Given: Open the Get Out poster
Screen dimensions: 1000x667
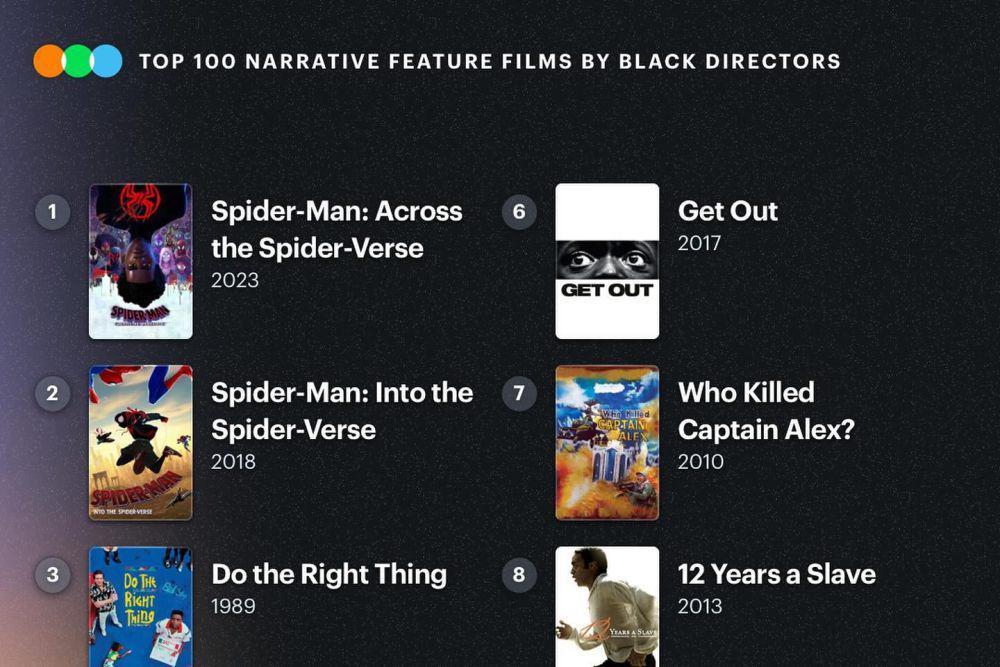Looking at the screenshot, I should tap(607, 261).
